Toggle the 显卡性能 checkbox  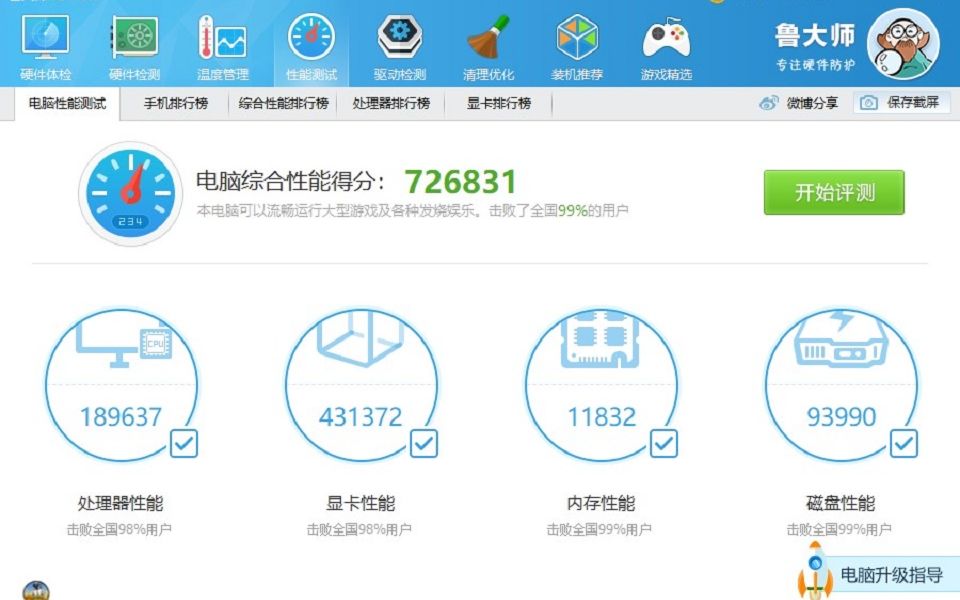424,443
